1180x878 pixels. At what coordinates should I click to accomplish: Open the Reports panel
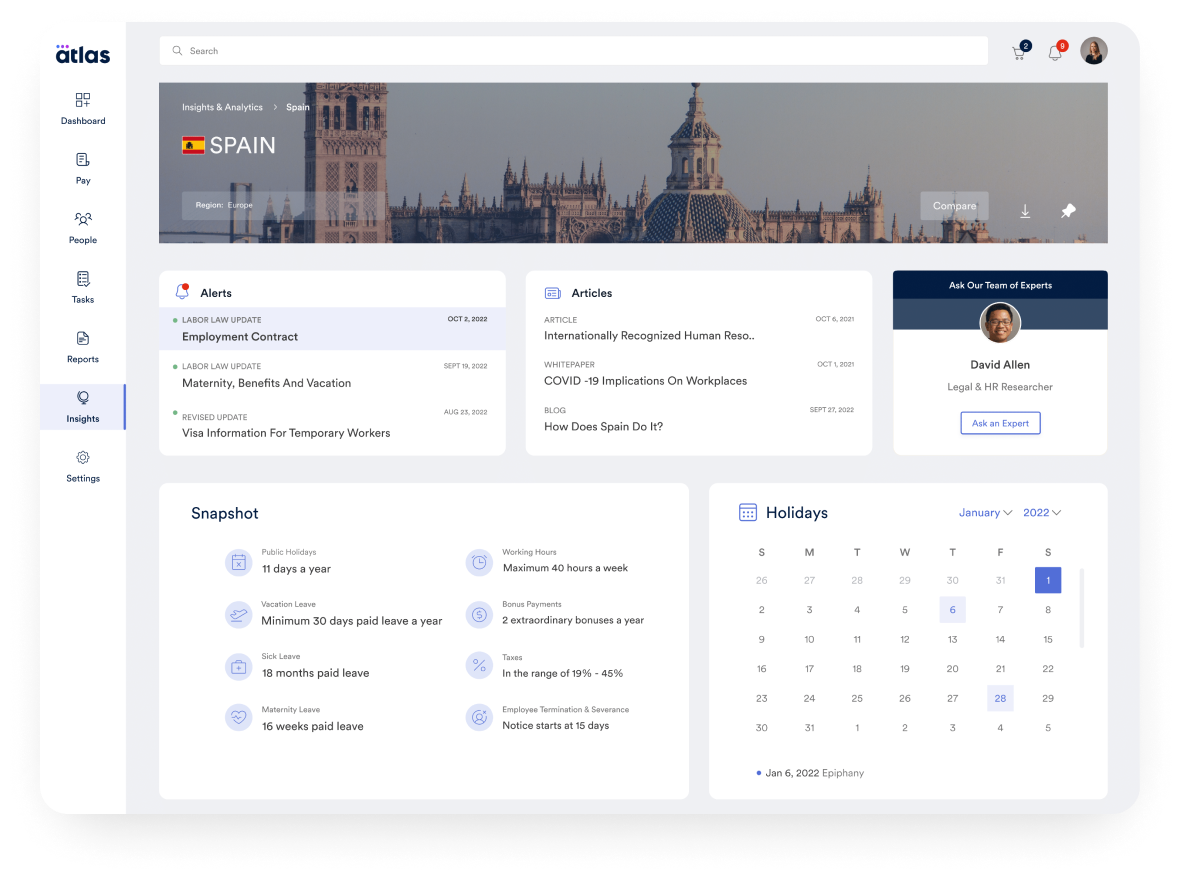pyautogui.click(x=83, y=345)
